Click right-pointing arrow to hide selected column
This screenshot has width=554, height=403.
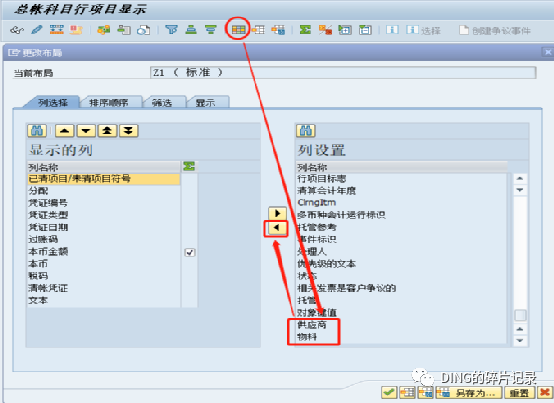pyautogui.click(x=277, y=213)
